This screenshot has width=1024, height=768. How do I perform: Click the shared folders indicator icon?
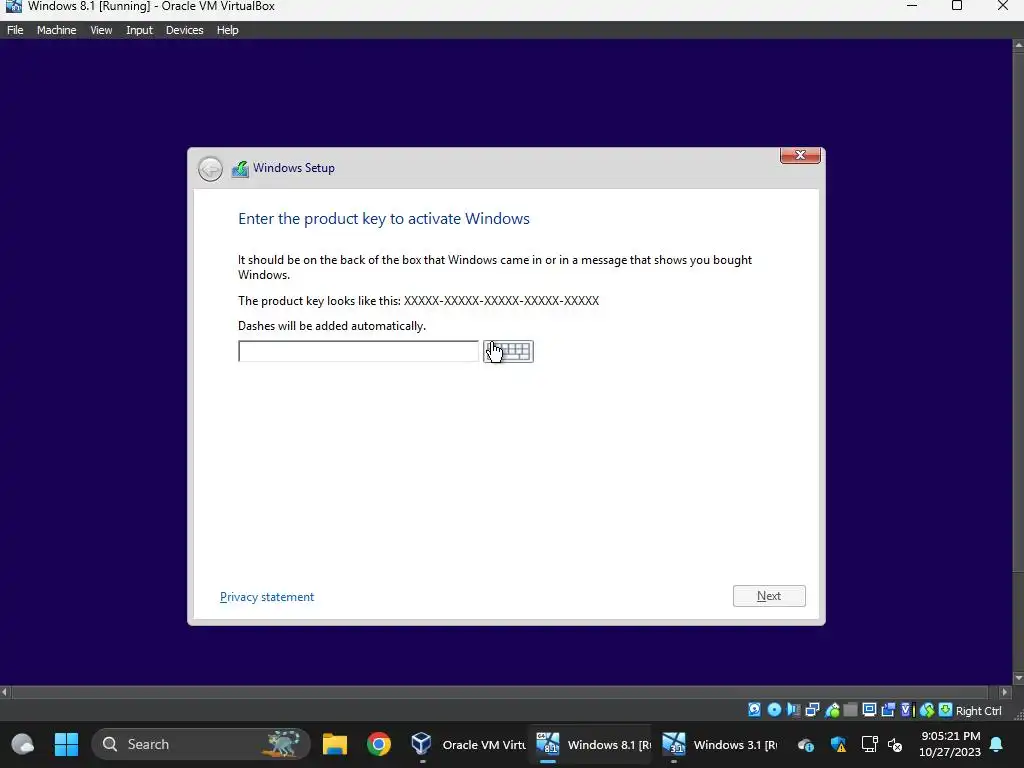[850, 710]
